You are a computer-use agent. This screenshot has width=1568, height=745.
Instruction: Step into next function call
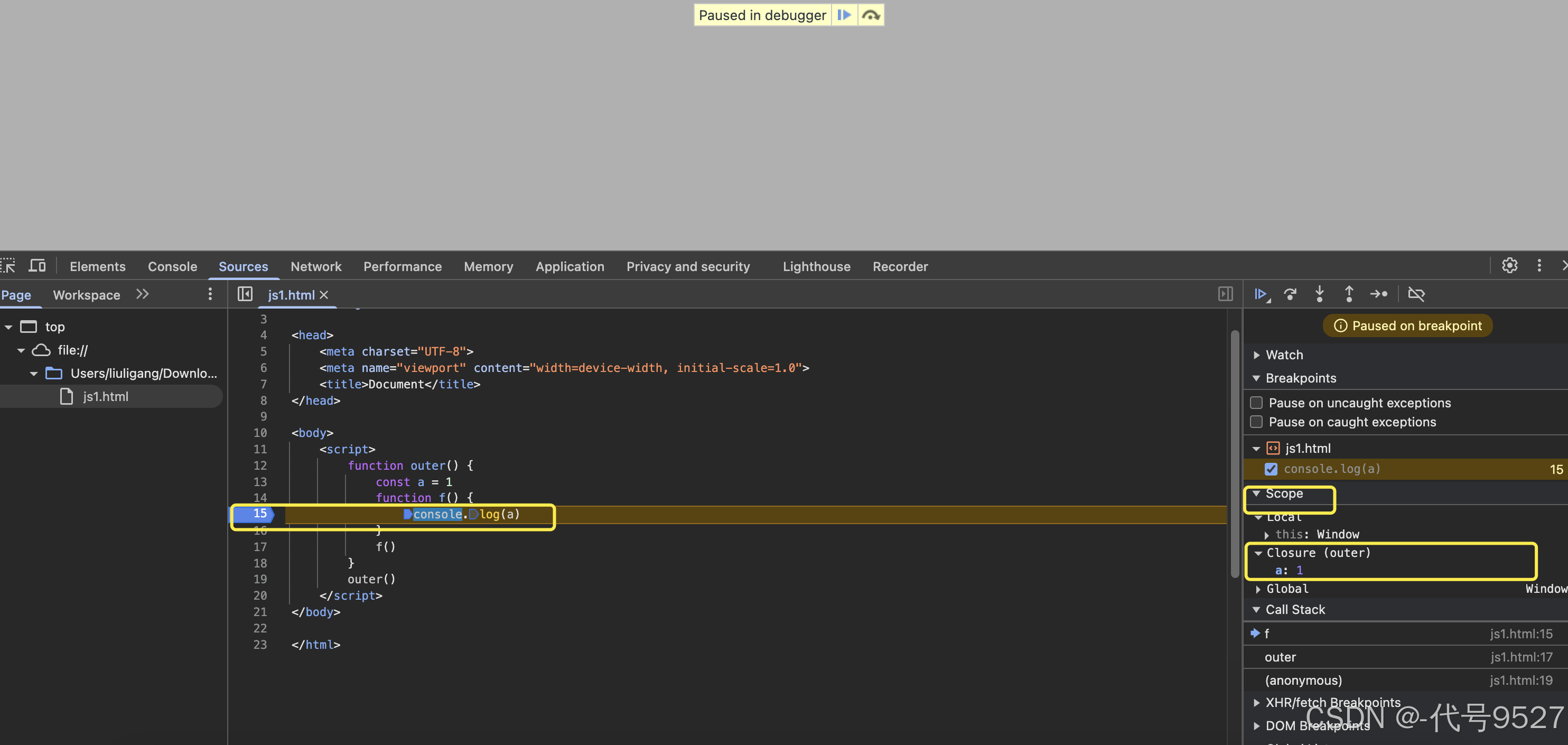point(1319,295)
